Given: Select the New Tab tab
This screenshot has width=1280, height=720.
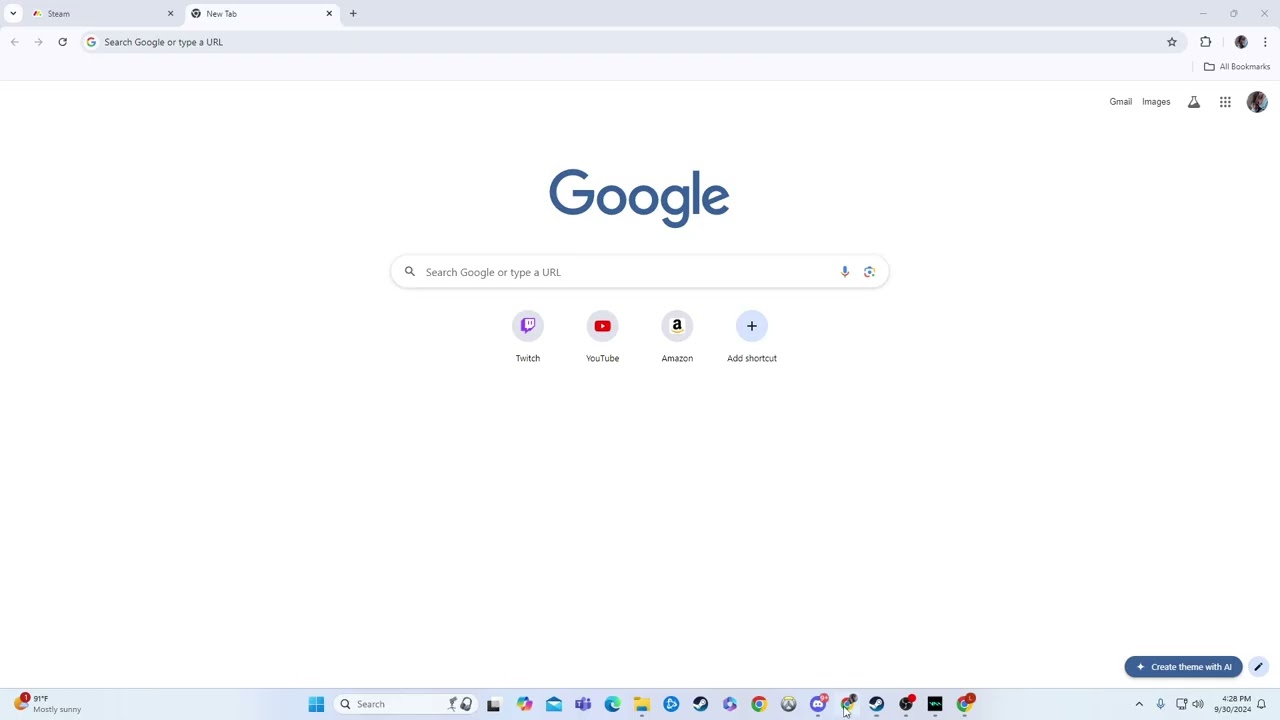Looking at the screenshot, I should (x=260, y=14).
